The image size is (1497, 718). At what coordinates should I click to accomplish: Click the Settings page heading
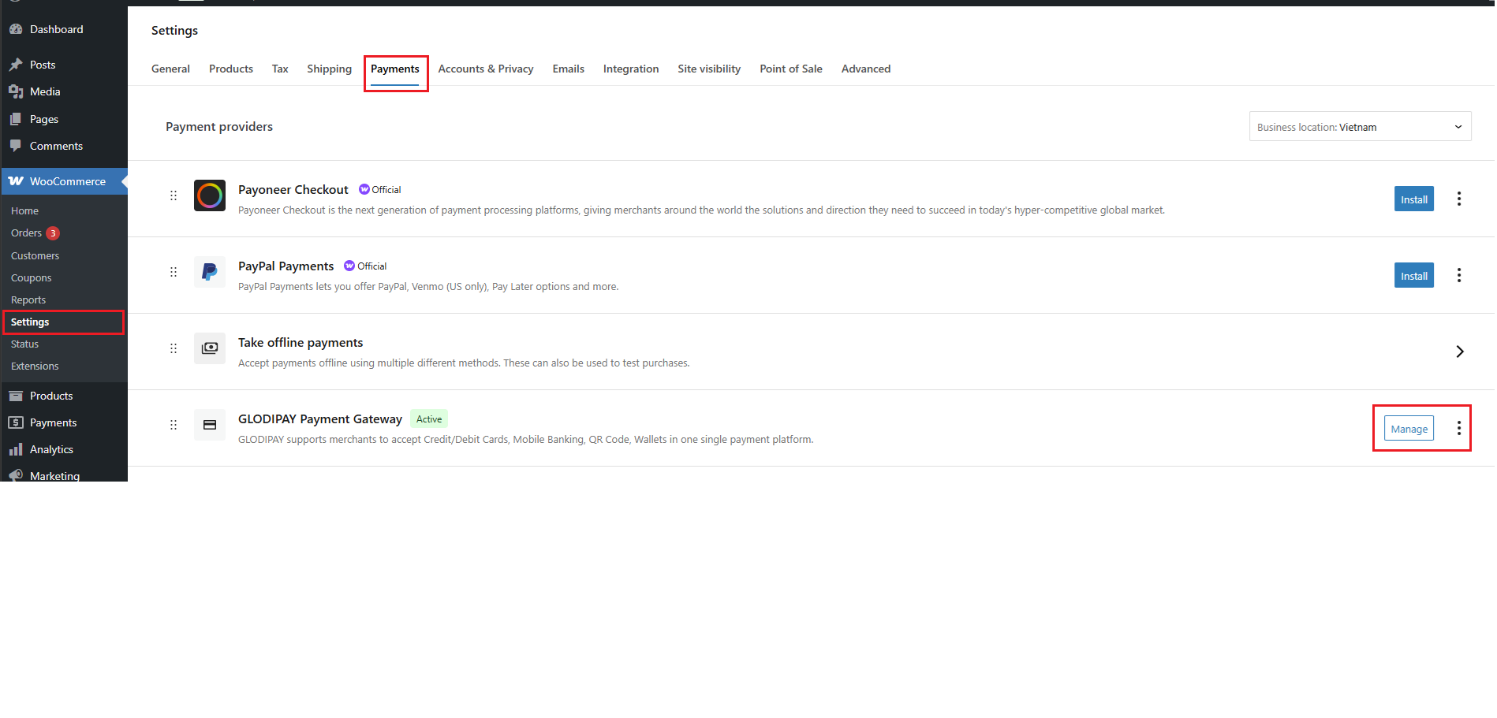[175, 31]
